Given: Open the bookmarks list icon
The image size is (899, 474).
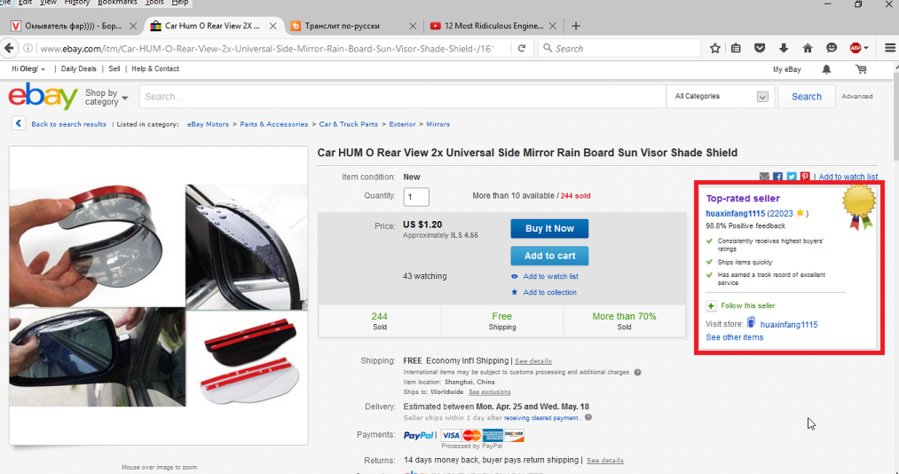Looking at the screenshot, I should tap(736, 49).
